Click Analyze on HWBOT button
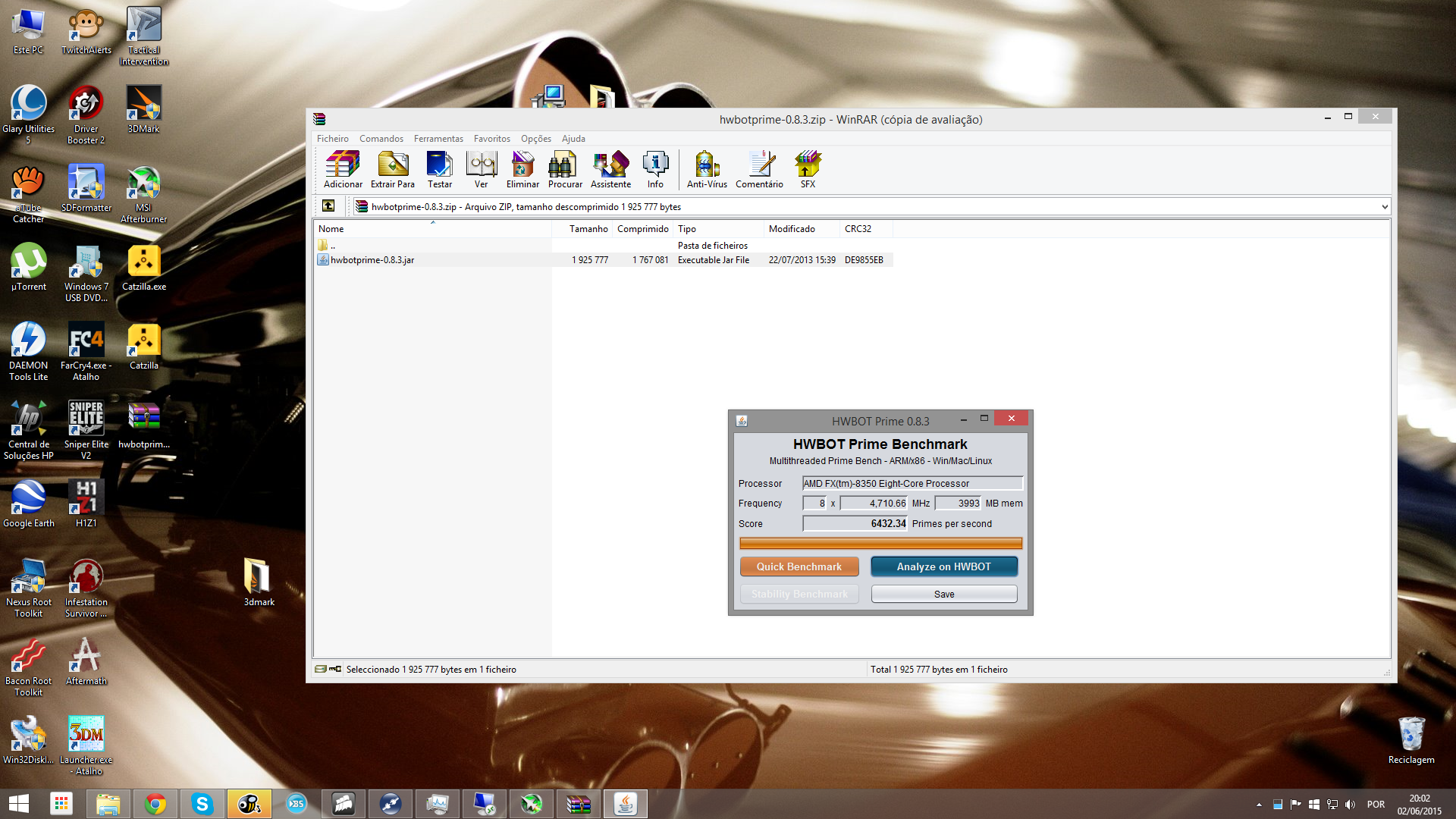 (944, 566)
